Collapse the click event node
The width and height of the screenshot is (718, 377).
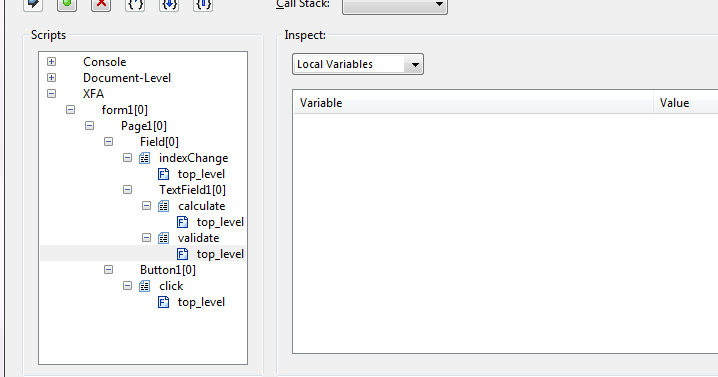click(128, 286)
